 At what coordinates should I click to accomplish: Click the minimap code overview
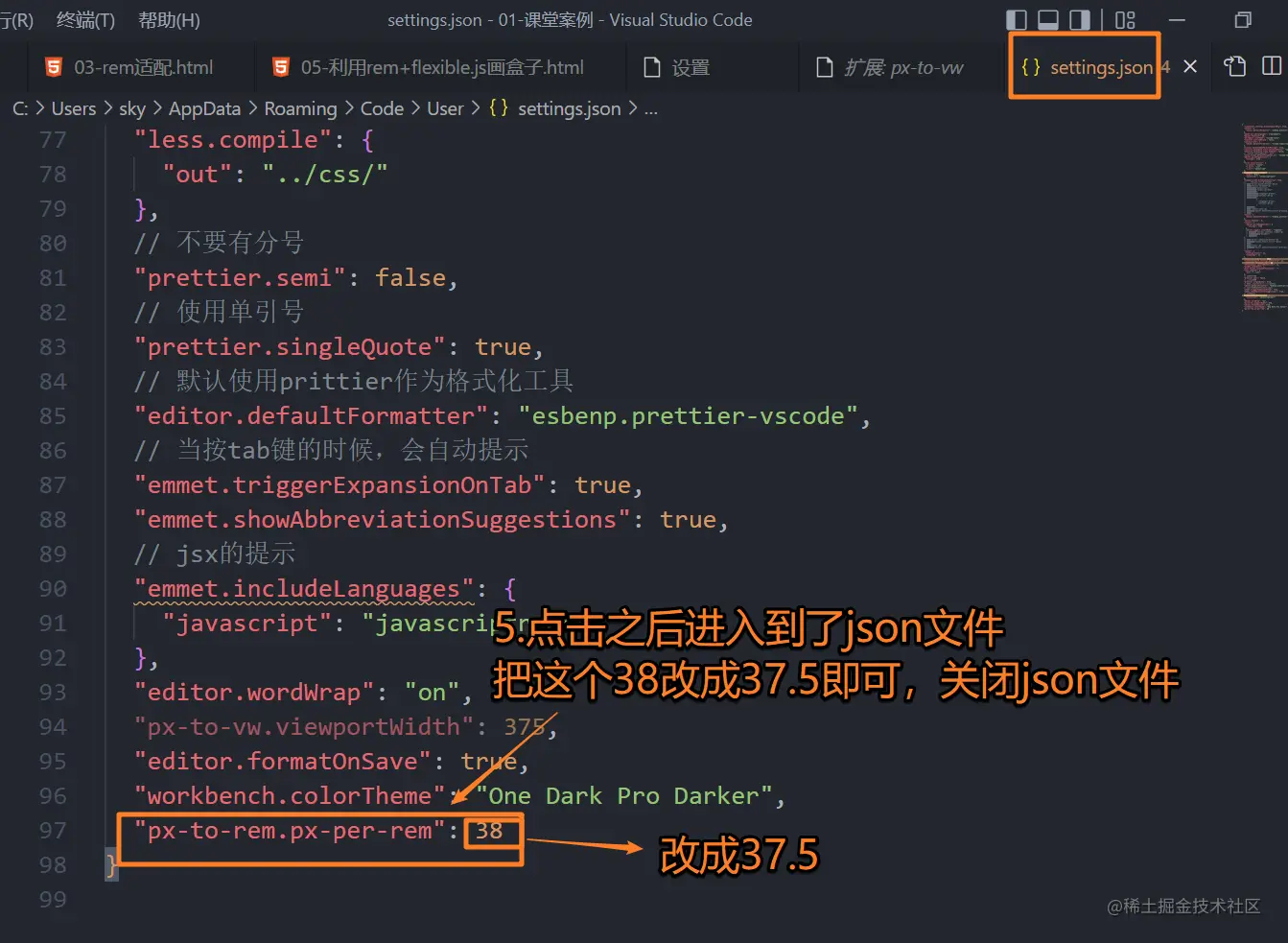coord(1264,217)
